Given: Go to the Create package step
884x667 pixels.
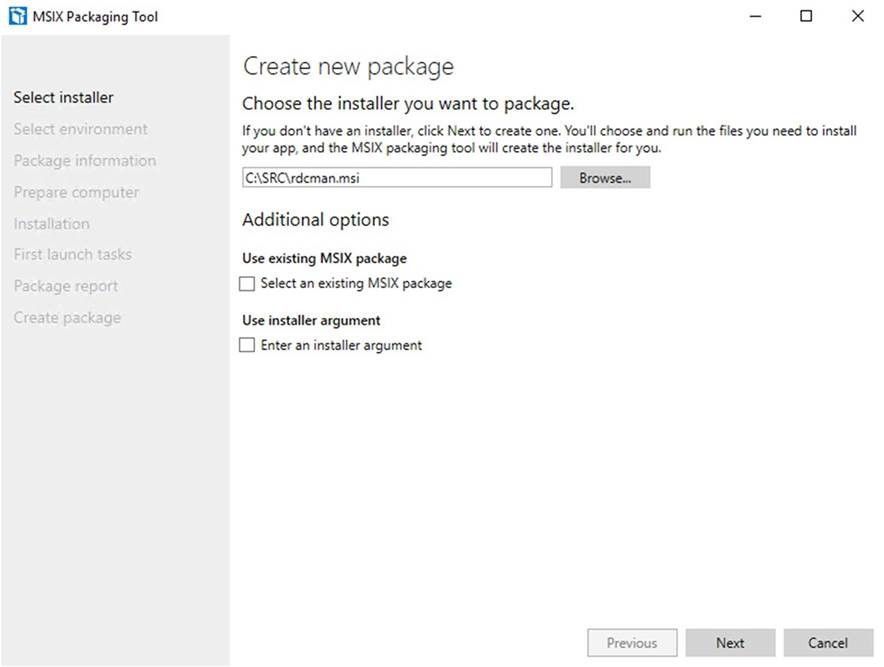Looking at the screenshot, I should [x=67, y=318].
